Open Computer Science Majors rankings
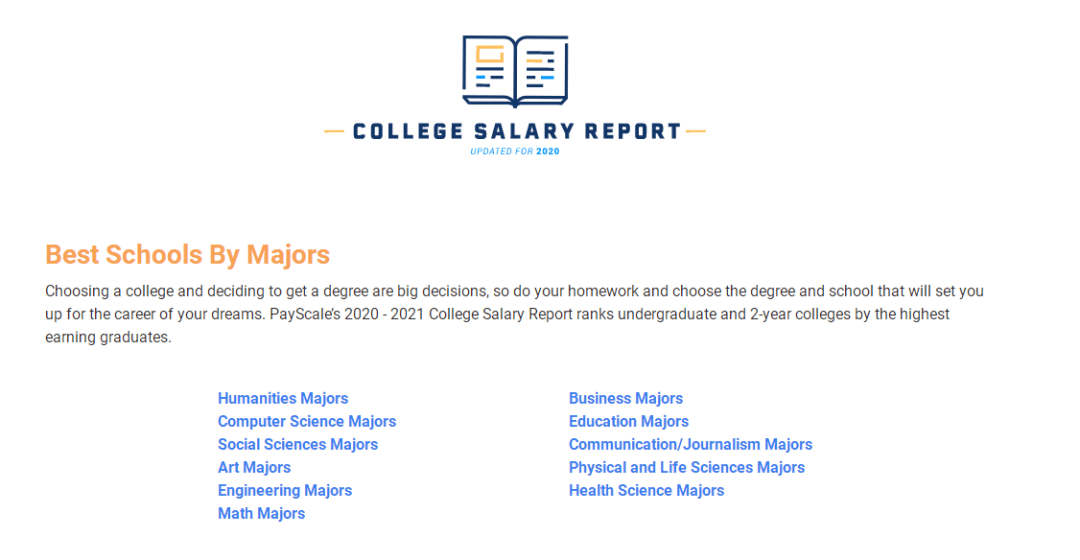Viewport: 1080px width, 560px height. click(307, 422)
